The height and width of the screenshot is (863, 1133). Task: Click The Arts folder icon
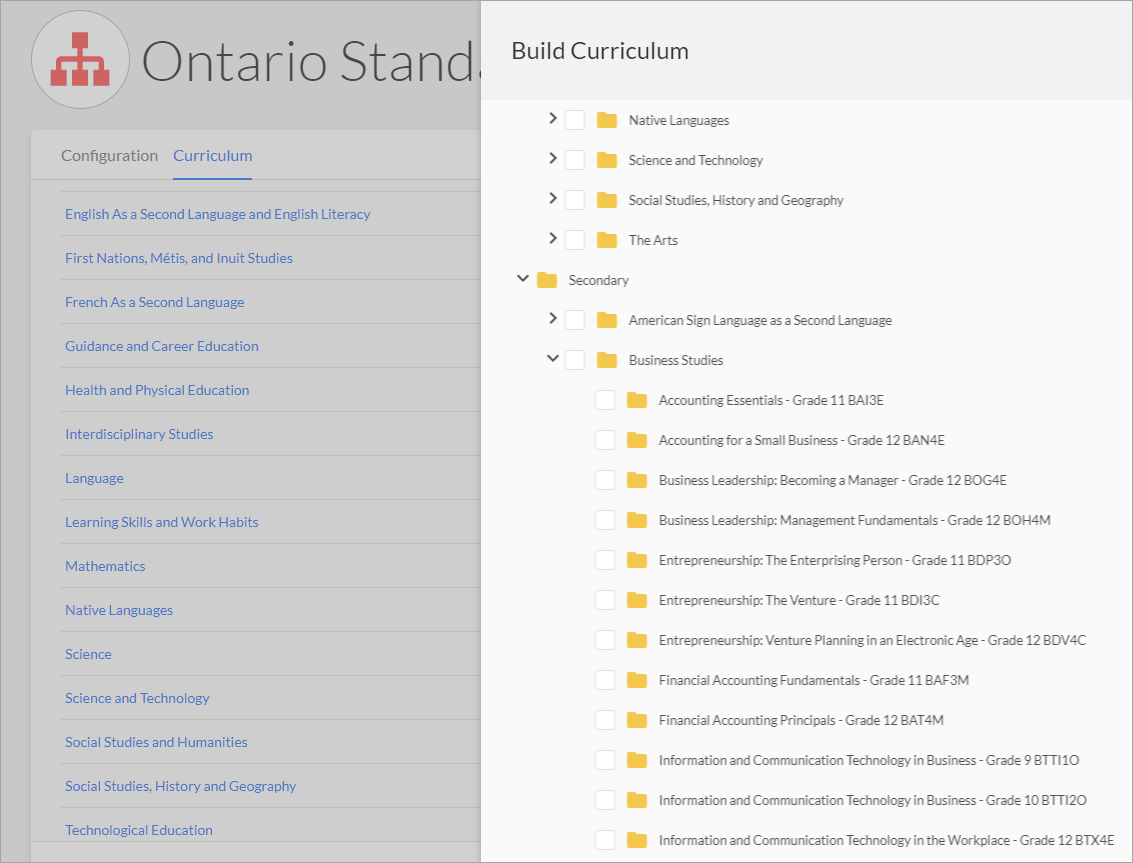click(x=607, y=240)
